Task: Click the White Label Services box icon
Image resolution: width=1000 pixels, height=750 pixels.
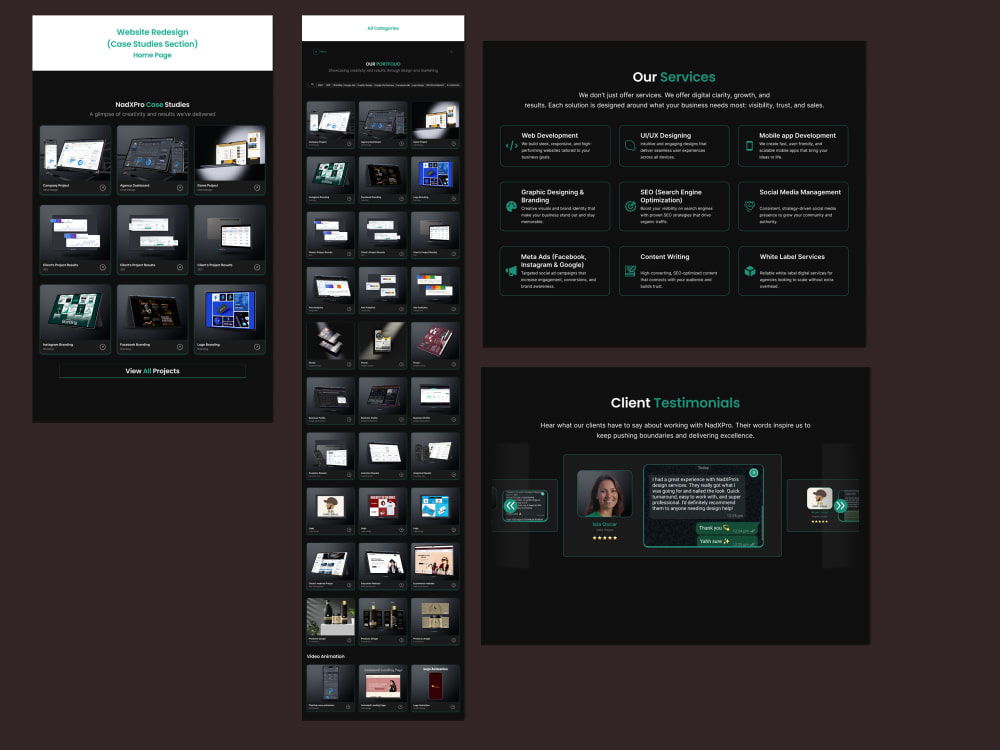Action: pyautogui.click(x=749, y=270)
